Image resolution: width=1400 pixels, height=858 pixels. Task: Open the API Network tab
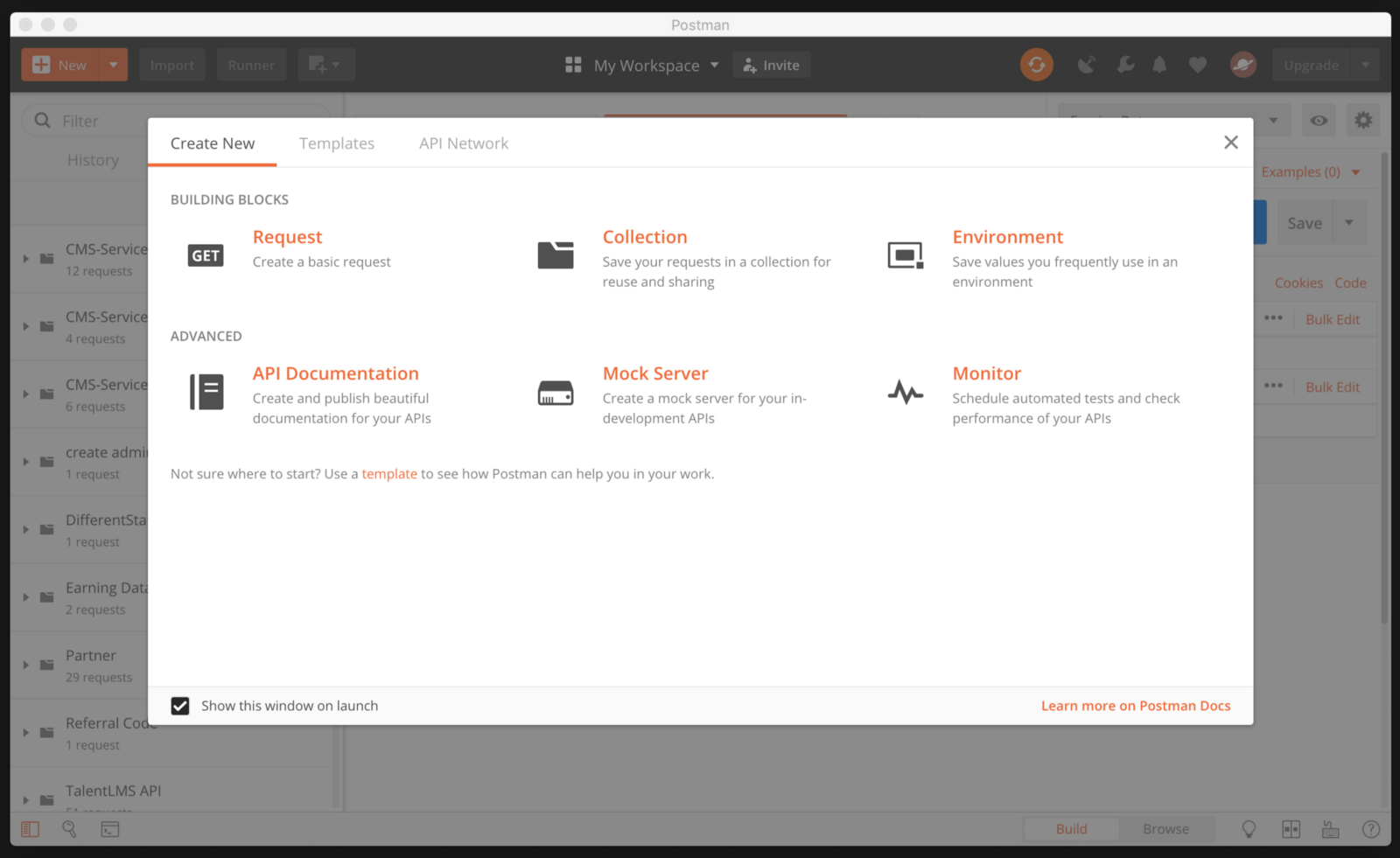(464, 143)
